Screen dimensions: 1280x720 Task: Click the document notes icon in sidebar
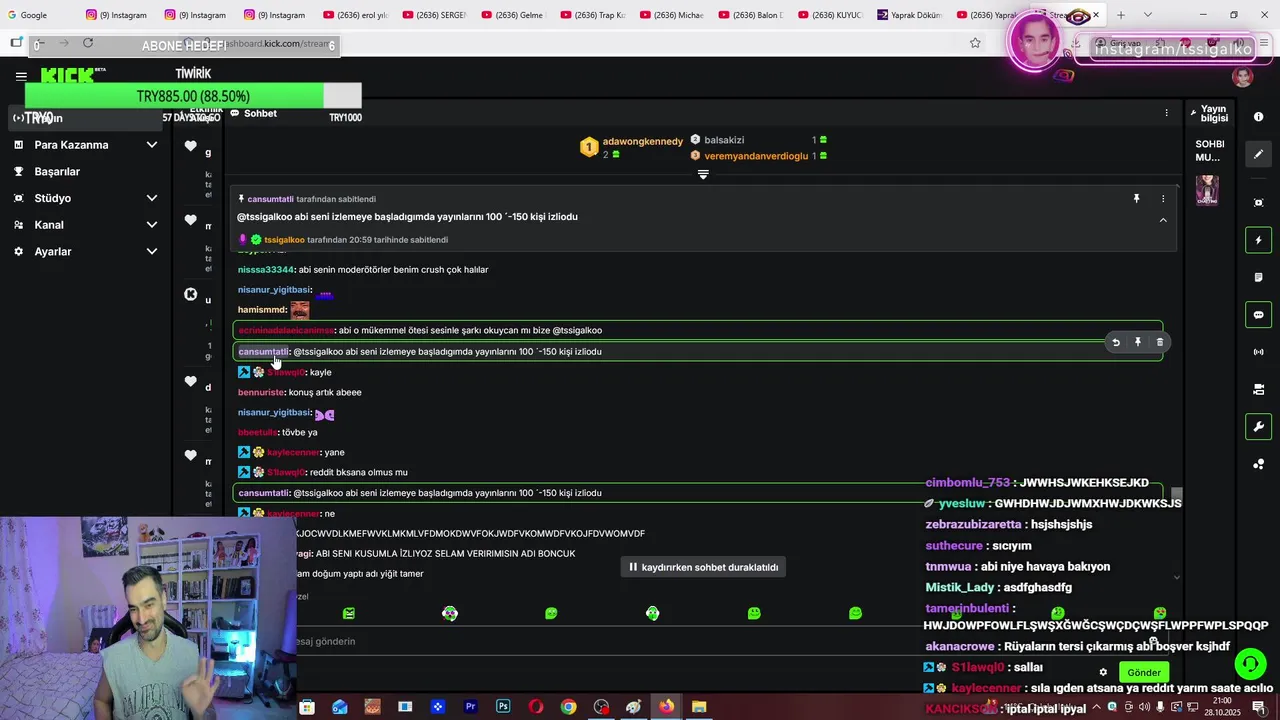click(1258, 277)
